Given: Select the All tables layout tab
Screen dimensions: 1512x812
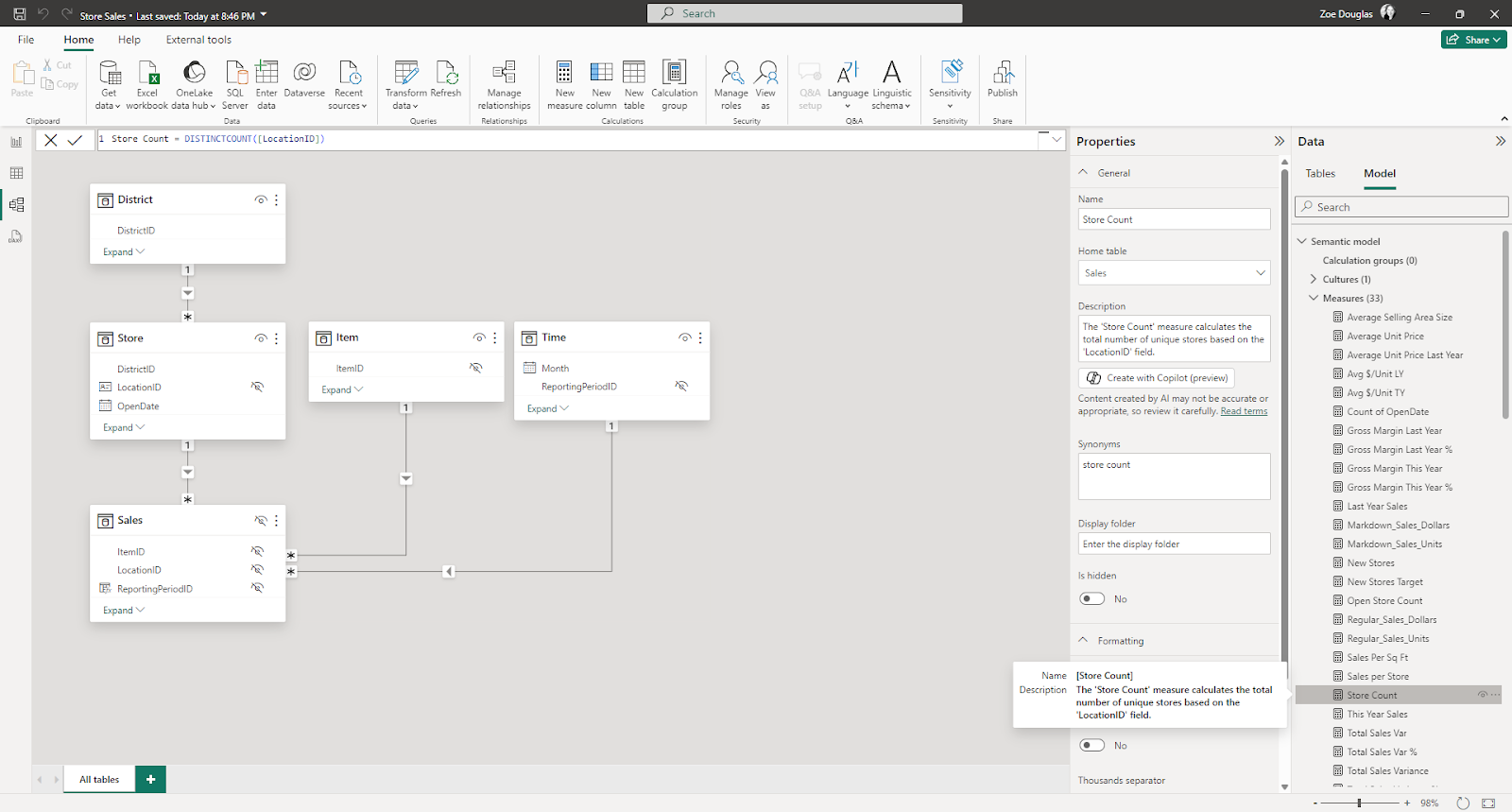Looking at the screenshot, I should (x=99, y=780).
